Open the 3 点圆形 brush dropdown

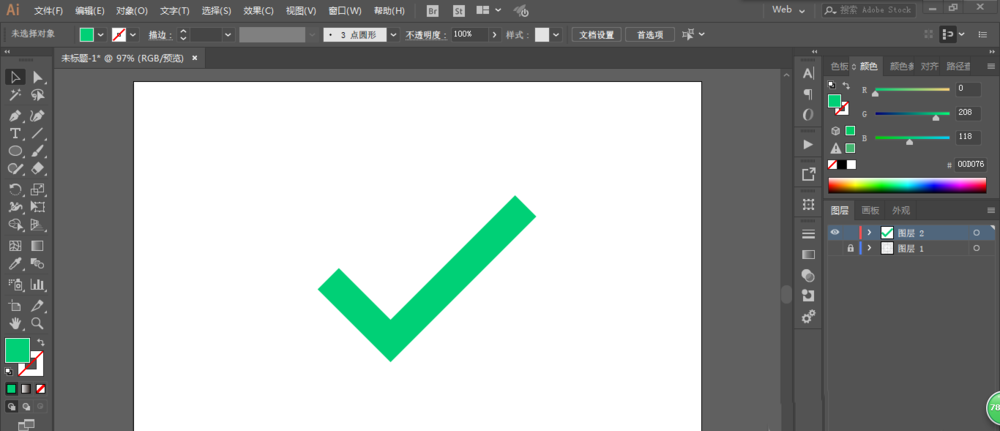(393, 34)
